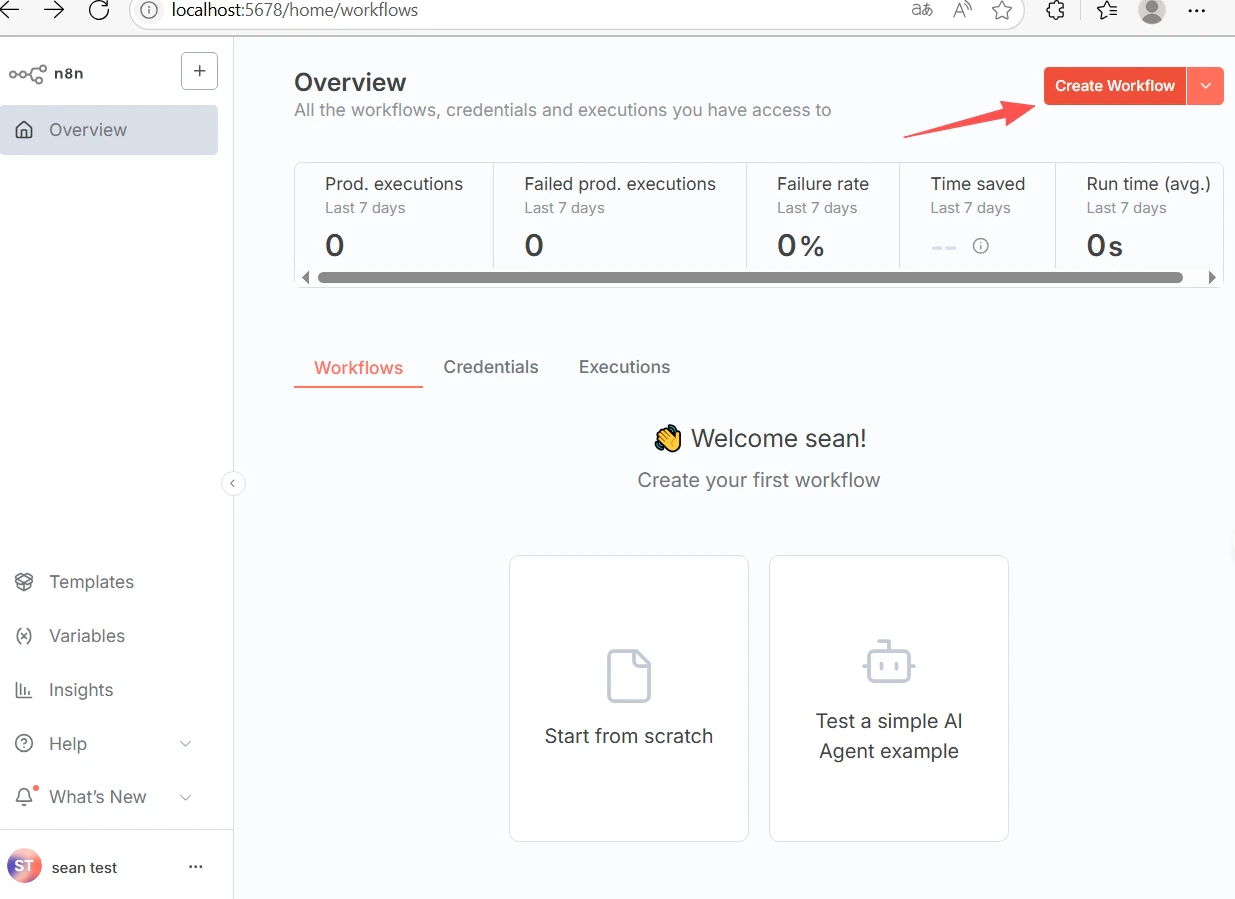Expand the Create Workflow dropdown arrow
This screenshot has height=899, width=1235.
click(x=1205, y=86)
